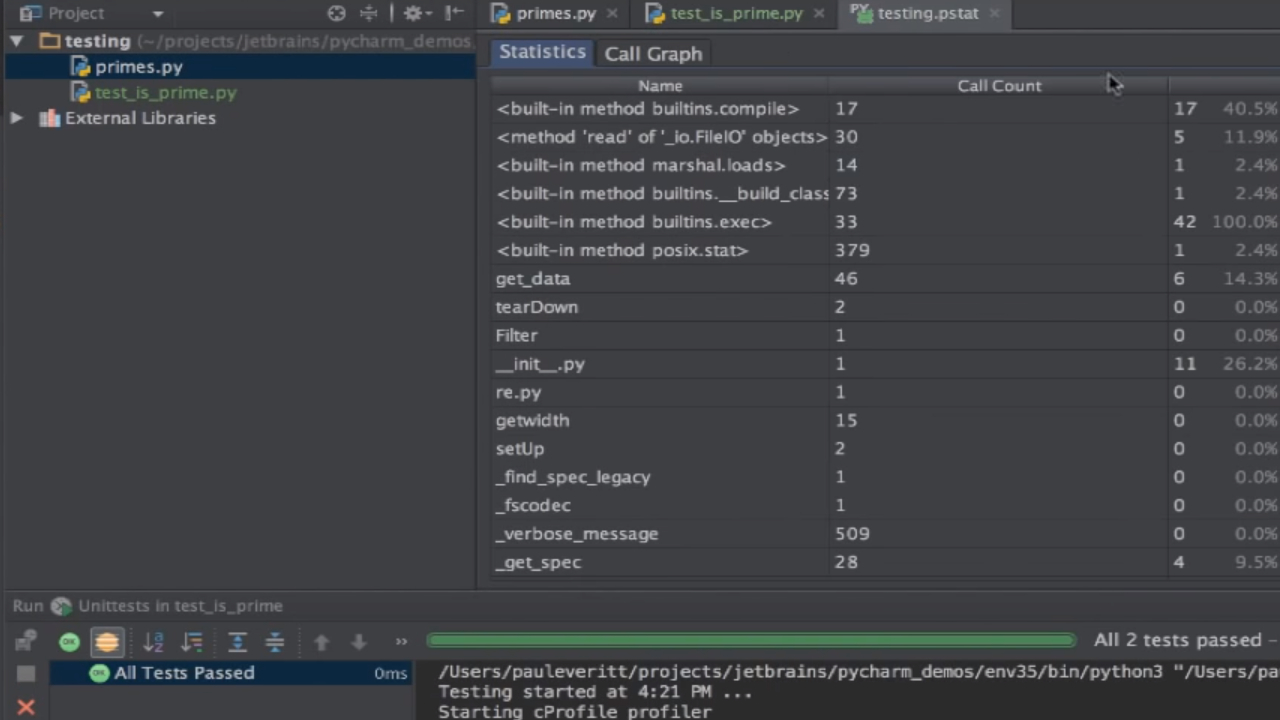
Task: Collapse all nodes in the test results tree
Action: click(x=275, y=641)
